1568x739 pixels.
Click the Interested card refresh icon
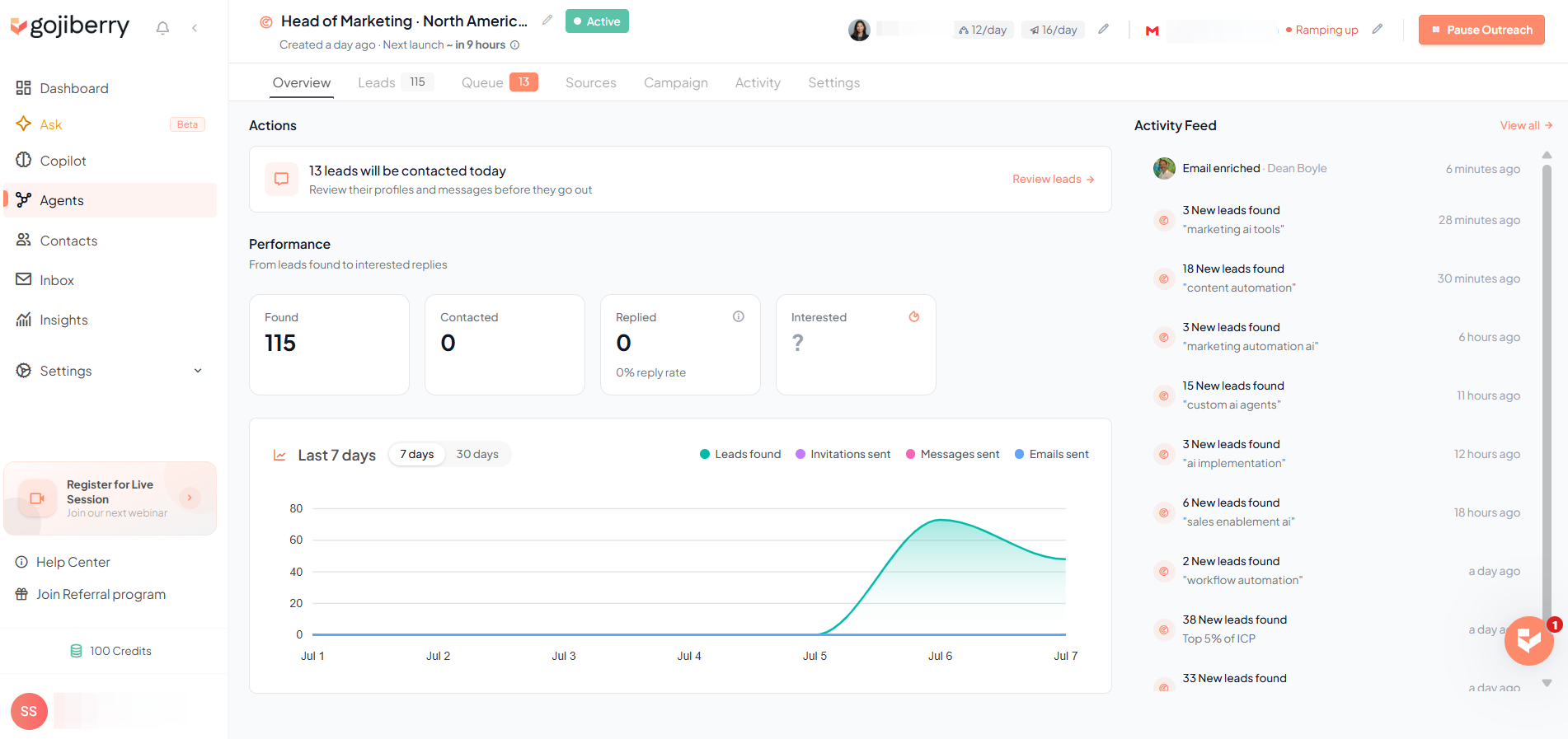[914, 316]
